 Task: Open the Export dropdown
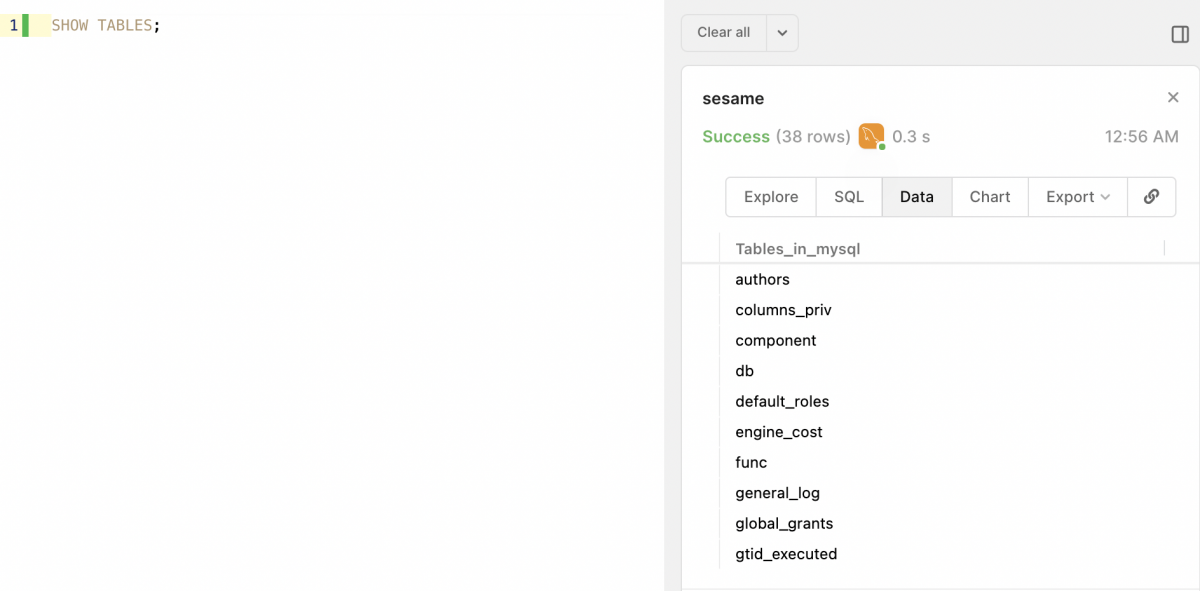pyautogui.click(x=1077, y=196)
